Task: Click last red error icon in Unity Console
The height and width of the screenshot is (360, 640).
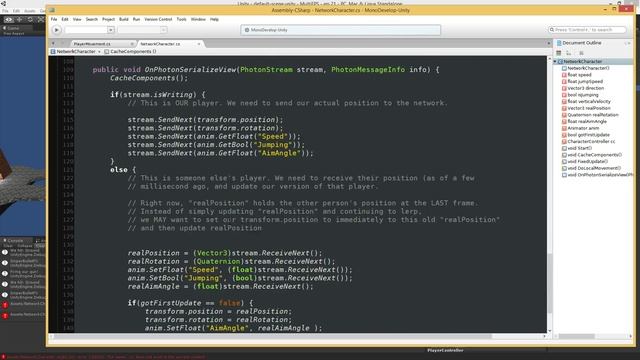Action: (x=5, y=316)
